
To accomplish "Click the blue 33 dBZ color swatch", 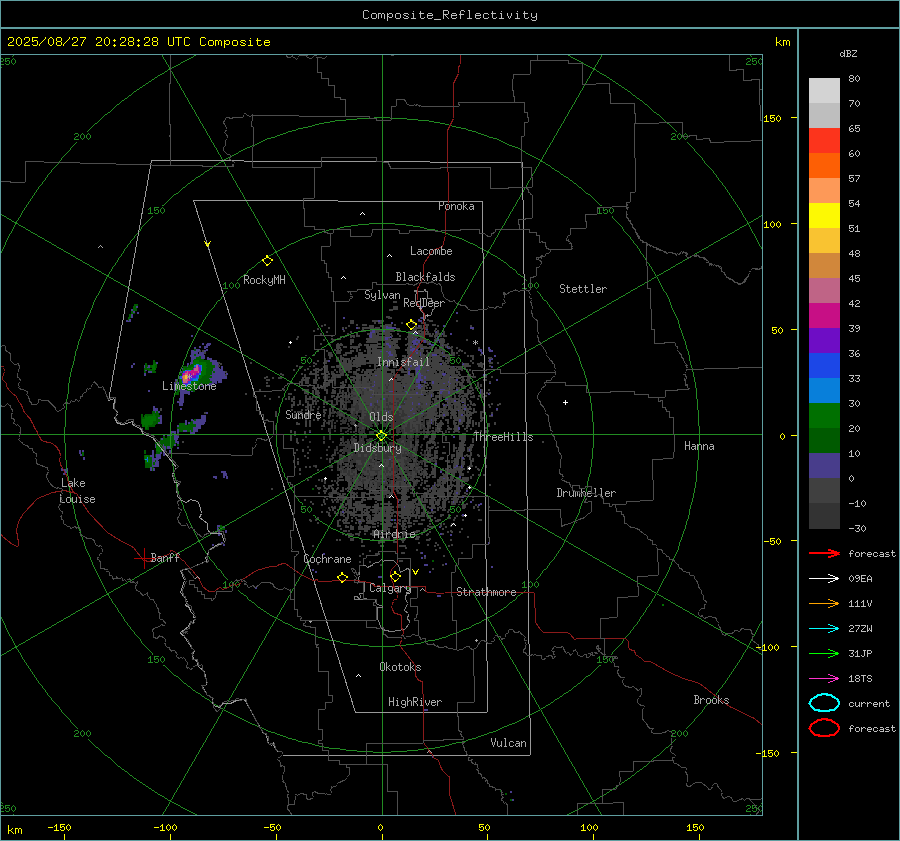I will point(824,366).
